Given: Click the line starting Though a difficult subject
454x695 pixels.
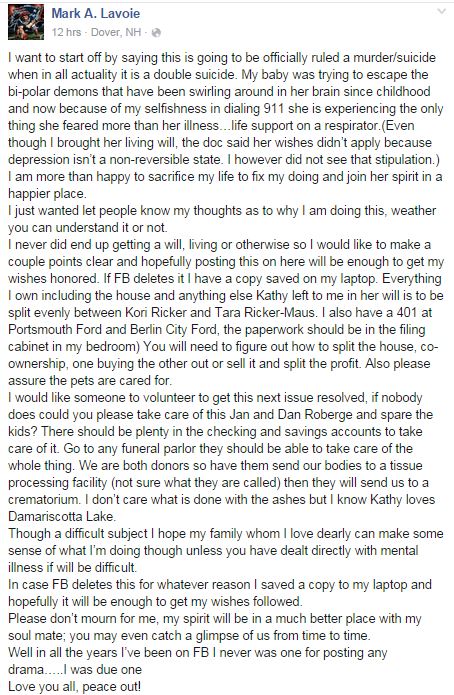Looking at the screenshot, I should [226, 534].
